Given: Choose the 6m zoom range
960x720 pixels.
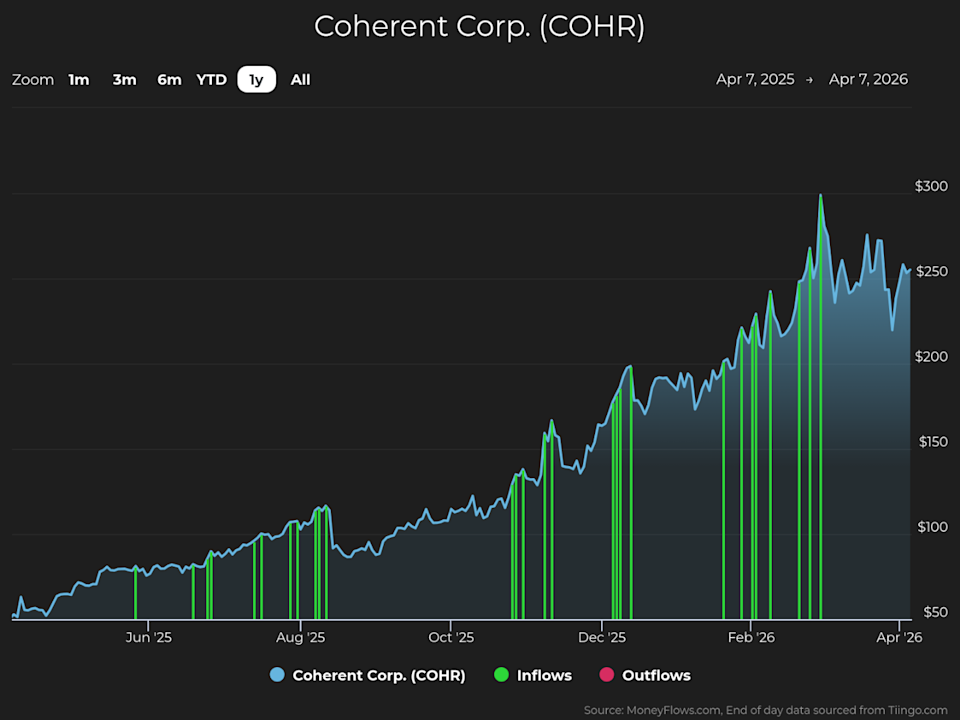Looking at the screenshot, I should click(x=169, y=80).
